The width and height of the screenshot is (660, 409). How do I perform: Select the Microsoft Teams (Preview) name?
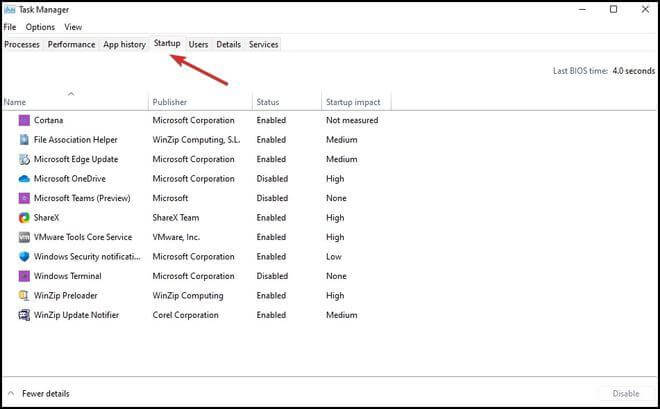pyautogui.click(x=82, y=198)
